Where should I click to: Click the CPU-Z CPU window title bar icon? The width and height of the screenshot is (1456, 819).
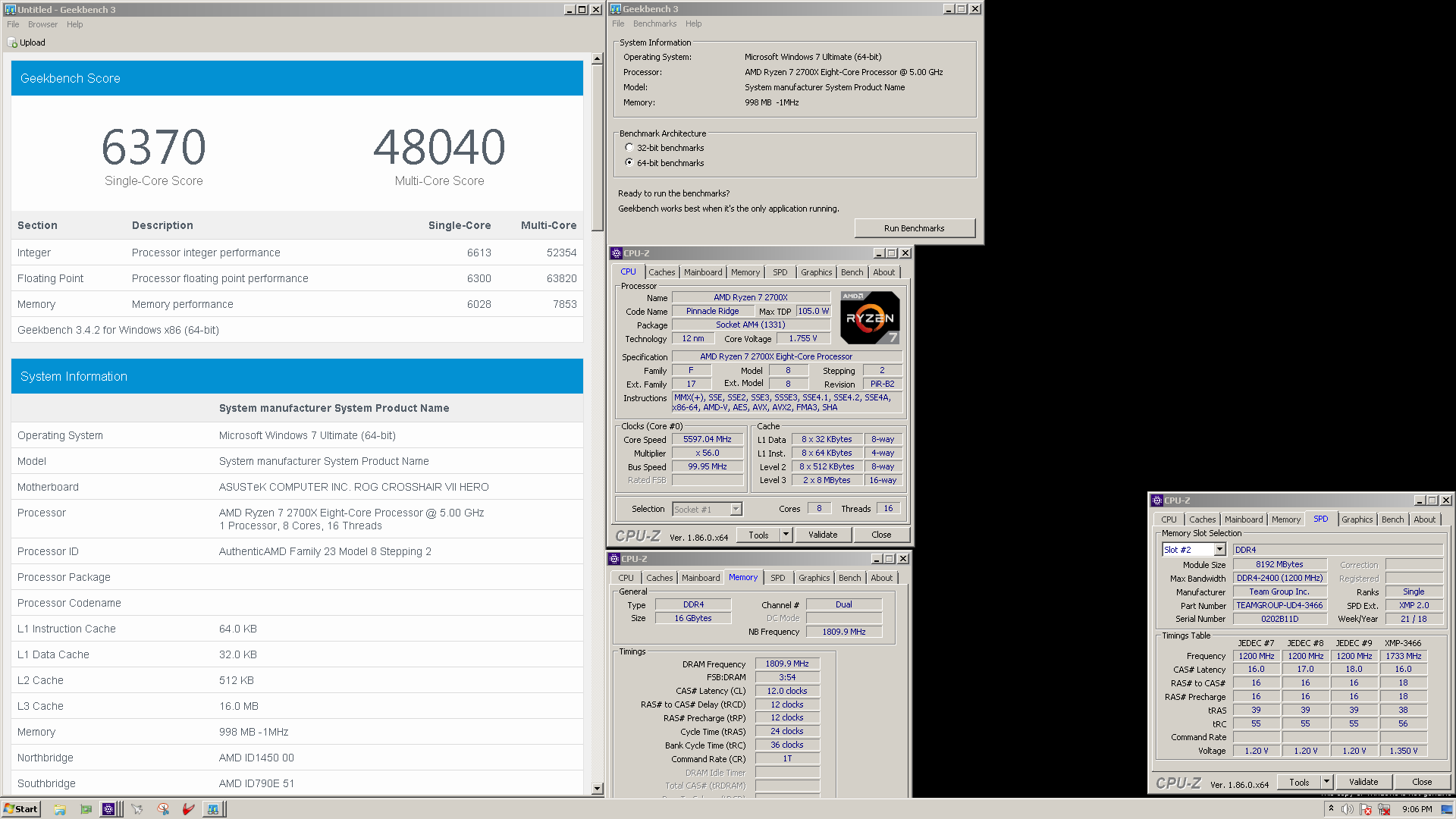[617, 253]
